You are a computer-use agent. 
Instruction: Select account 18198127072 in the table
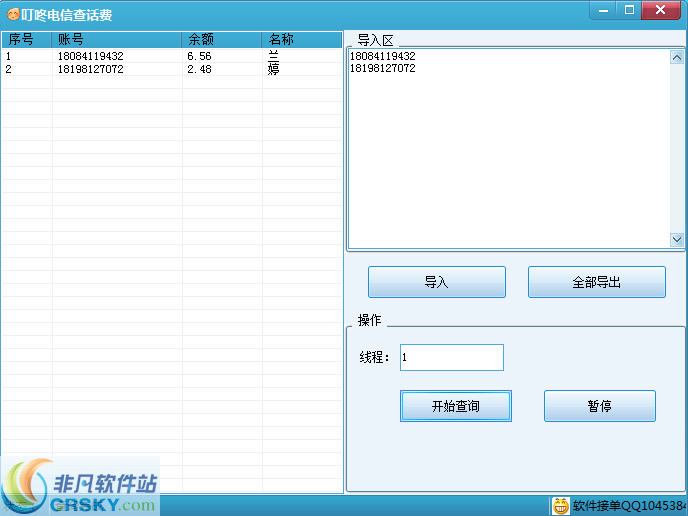click(90, 69)
